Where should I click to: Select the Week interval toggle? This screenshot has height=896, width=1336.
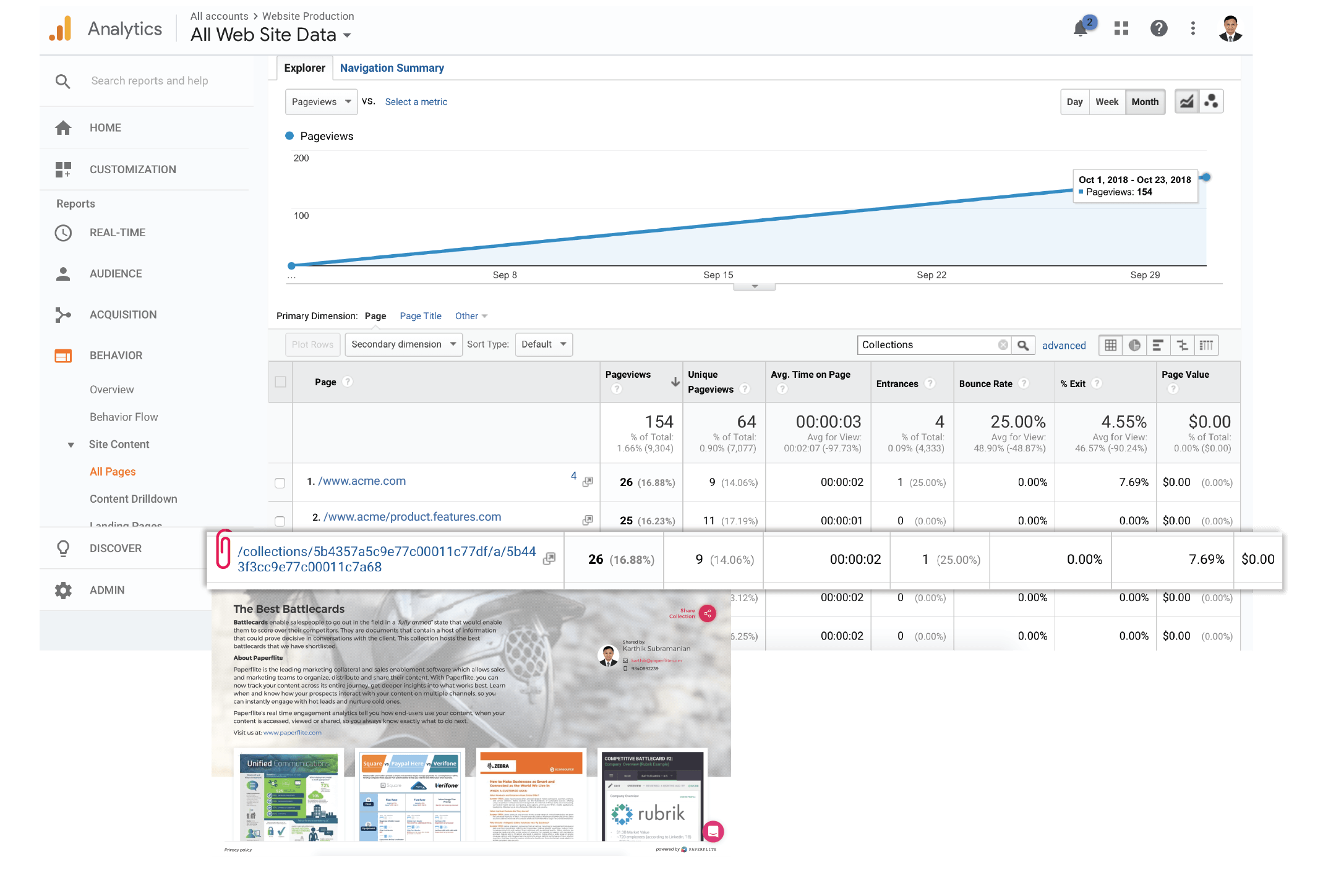pyautogui.click(x=1107, y=102)
